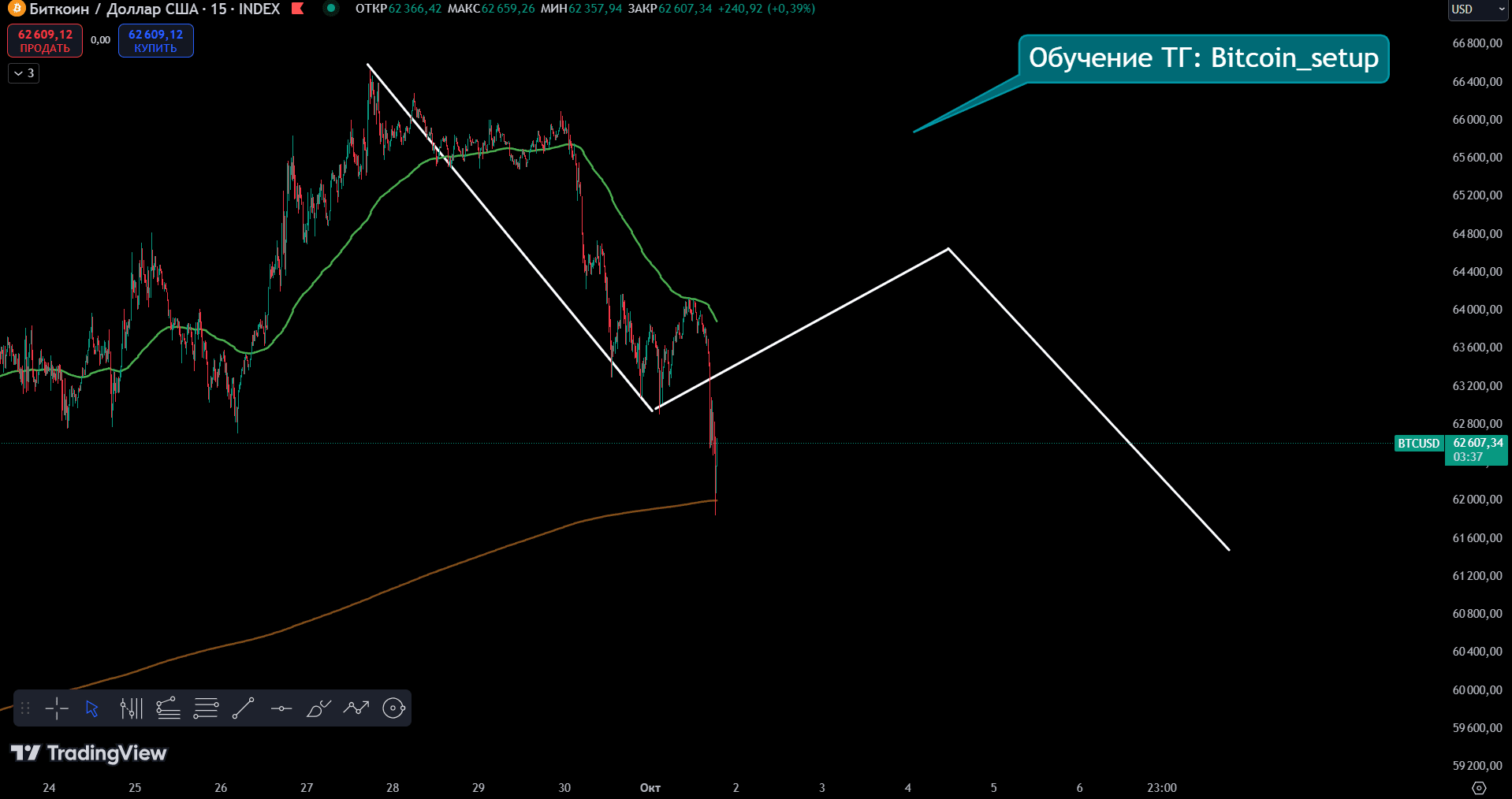Open price scale settings gear icon
This screenshot has width=1512, height=799.
(1479, 788)
